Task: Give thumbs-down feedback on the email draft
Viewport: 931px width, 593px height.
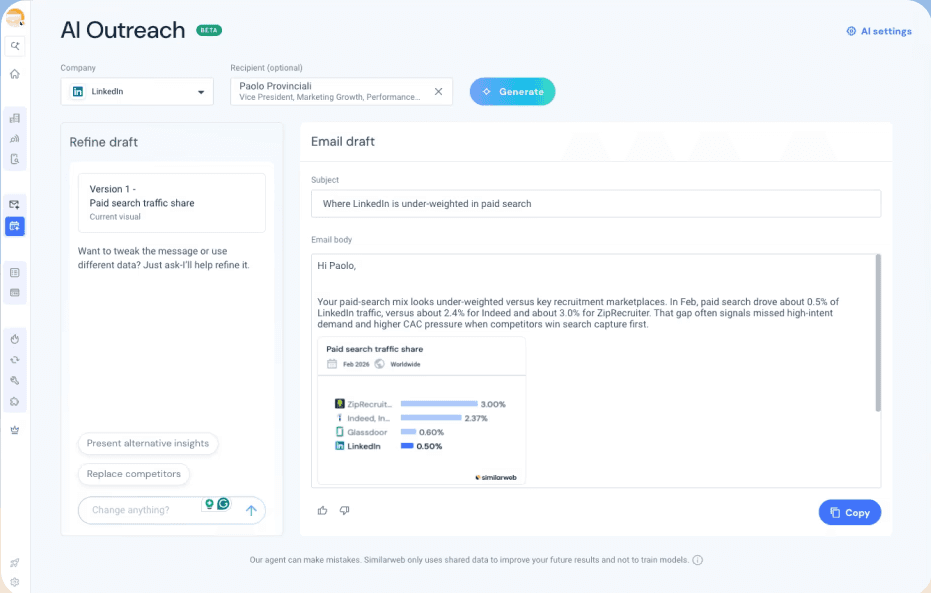Action: (x=344, y=510)
